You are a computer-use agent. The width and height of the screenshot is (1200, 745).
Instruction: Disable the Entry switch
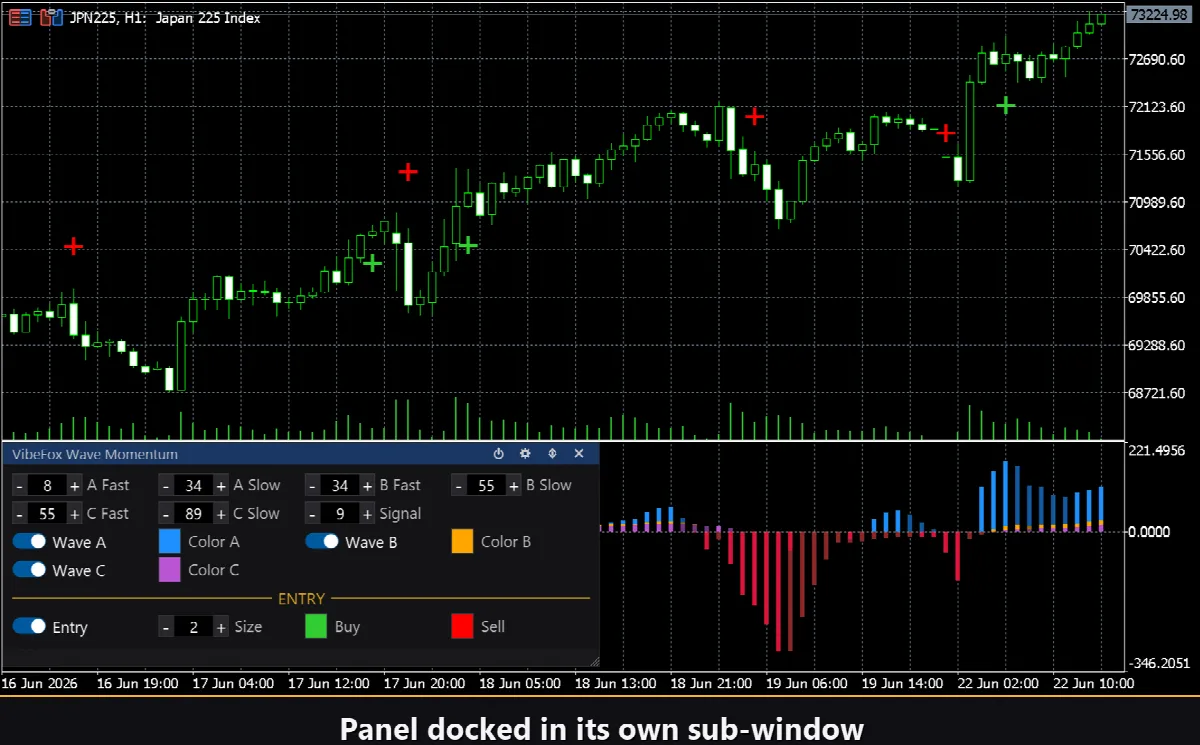point(30,627)
